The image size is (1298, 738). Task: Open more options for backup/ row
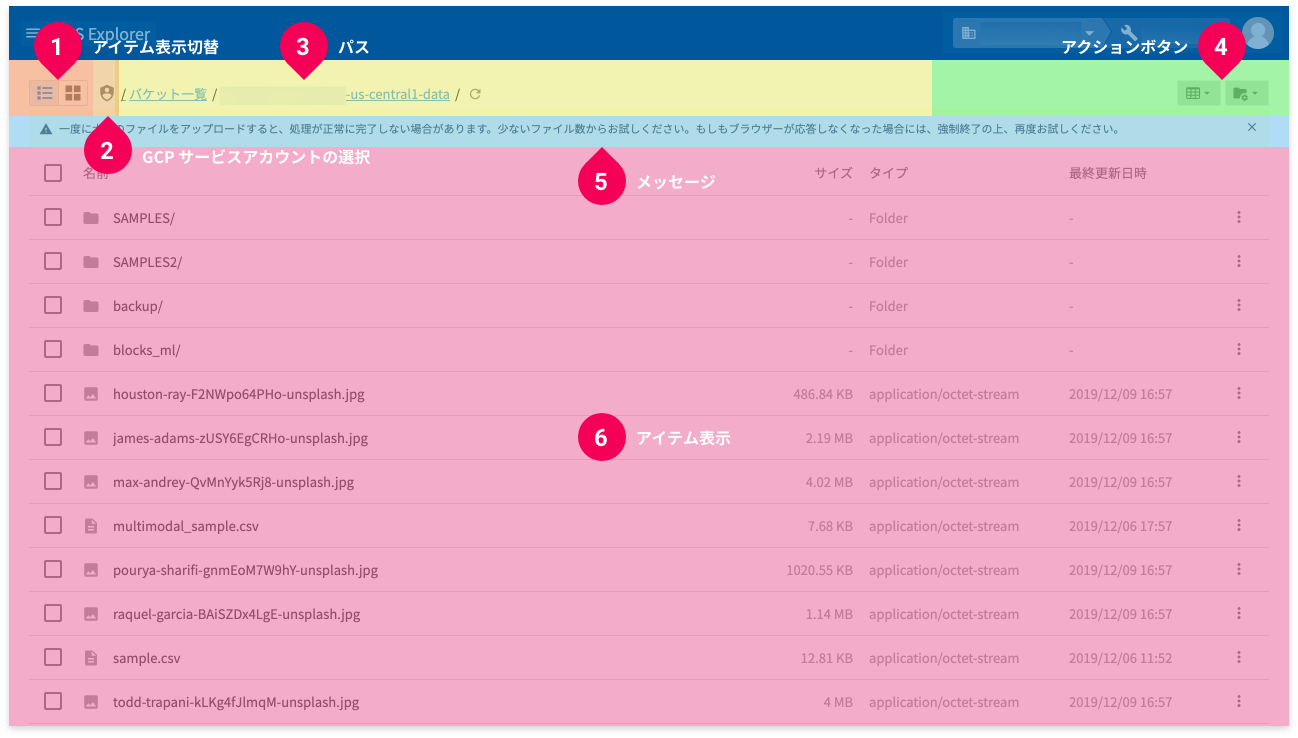1238,305
